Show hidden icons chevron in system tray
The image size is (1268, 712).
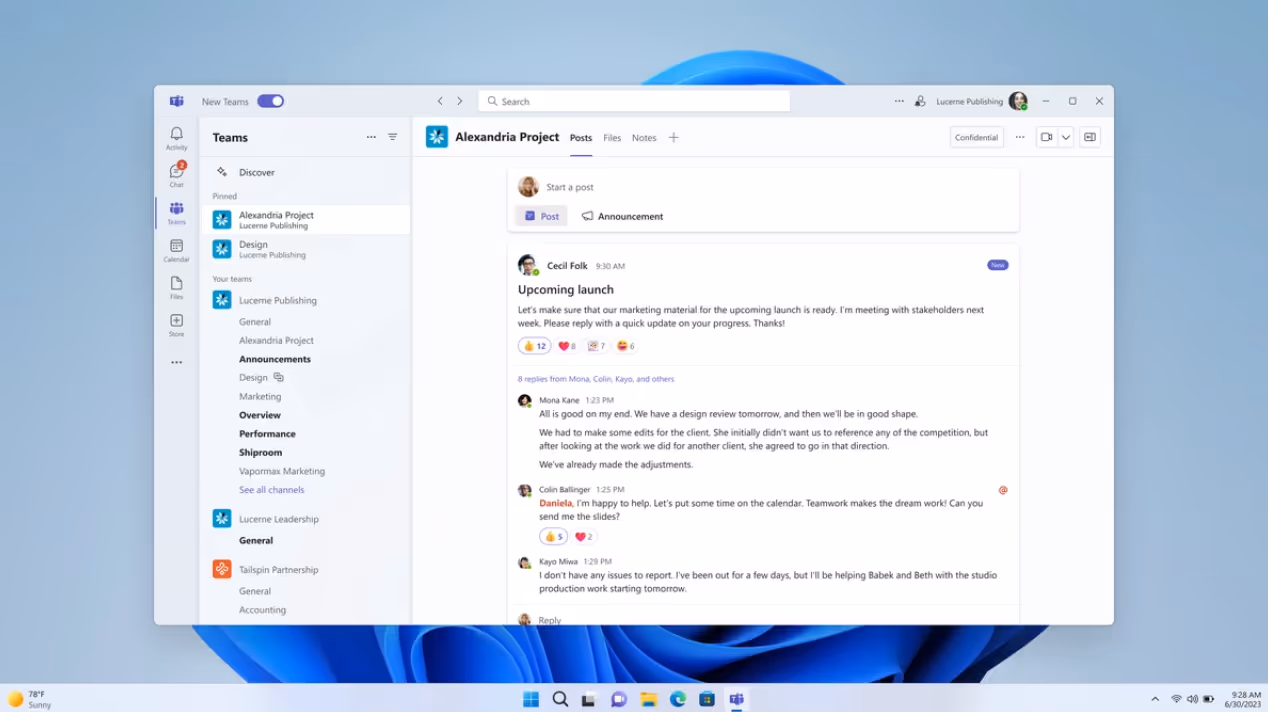click(x=1155, y=699)
